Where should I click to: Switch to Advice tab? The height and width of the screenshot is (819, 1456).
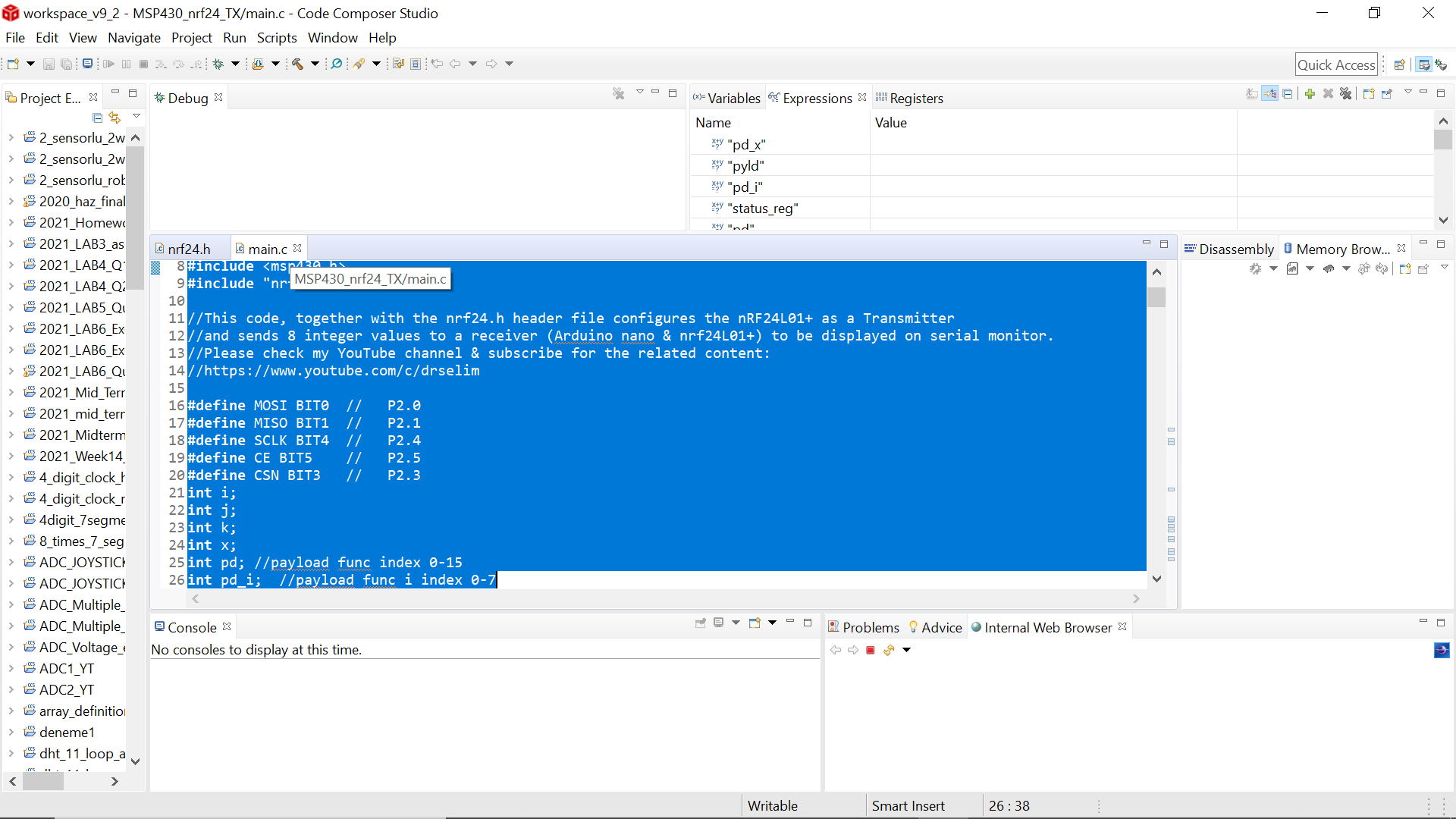pos(935,627)
